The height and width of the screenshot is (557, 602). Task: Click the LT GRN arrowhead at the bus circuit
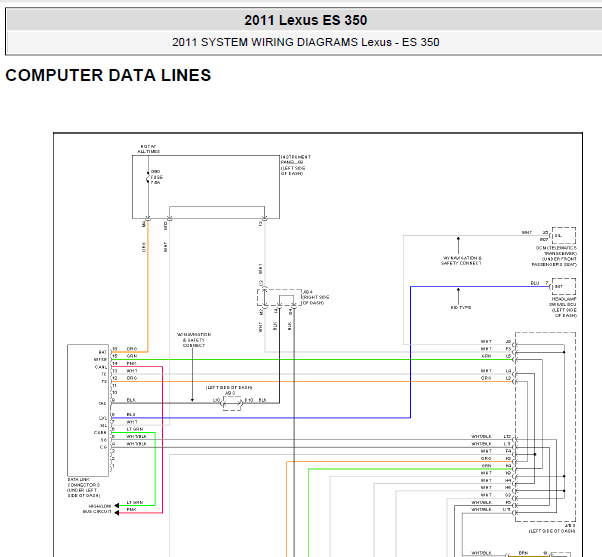[117, 506]
